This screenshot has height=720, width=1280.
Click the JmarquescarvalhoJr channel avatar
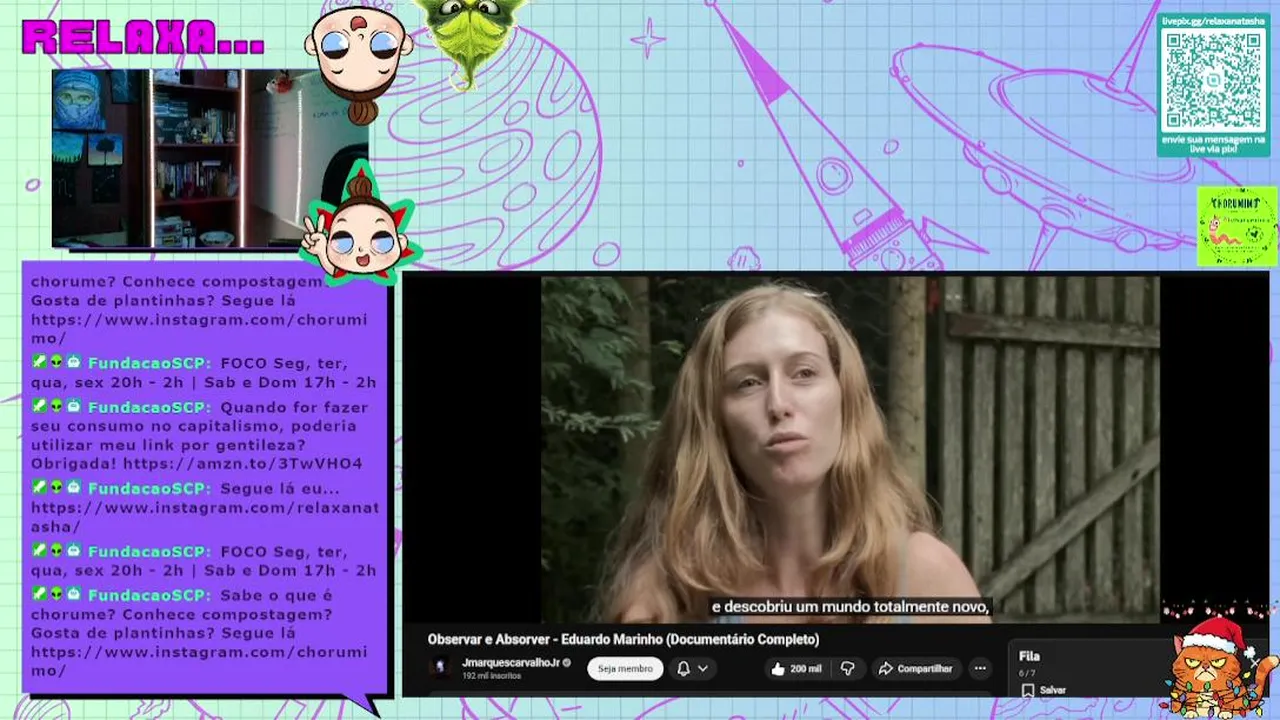pos(440,667)
